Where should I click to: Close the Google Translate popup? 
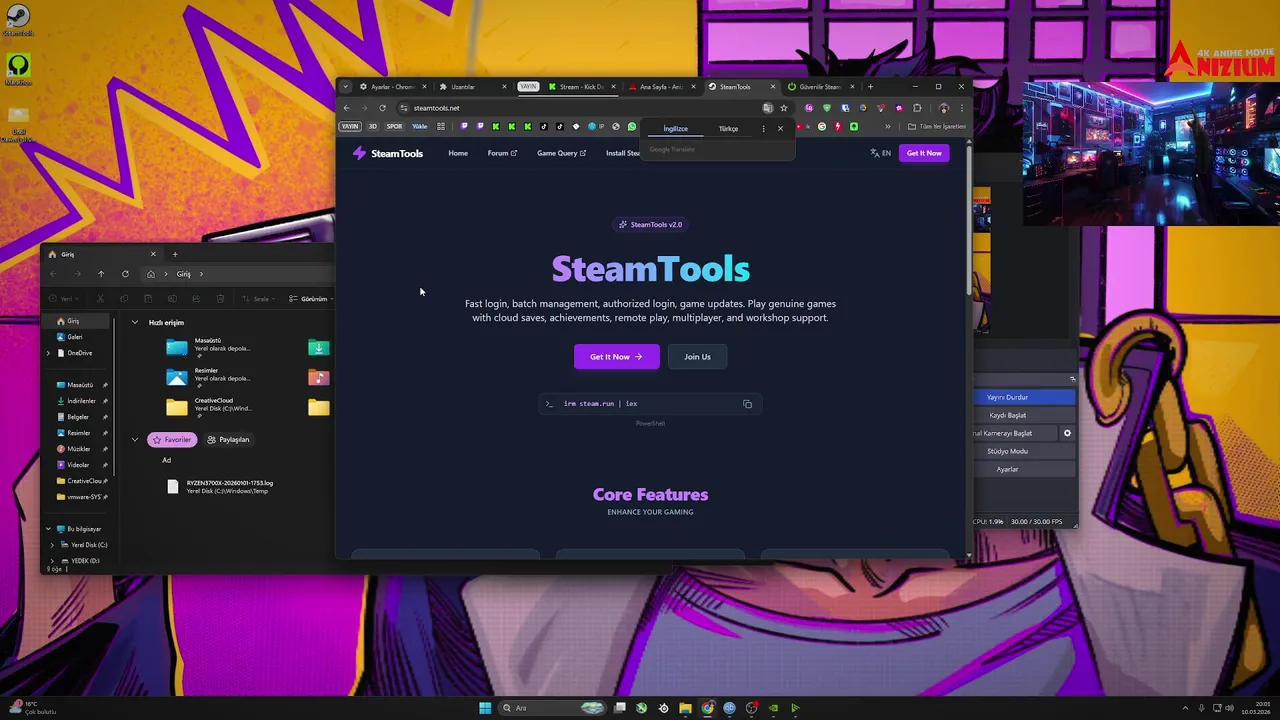[x=780, y=128]
